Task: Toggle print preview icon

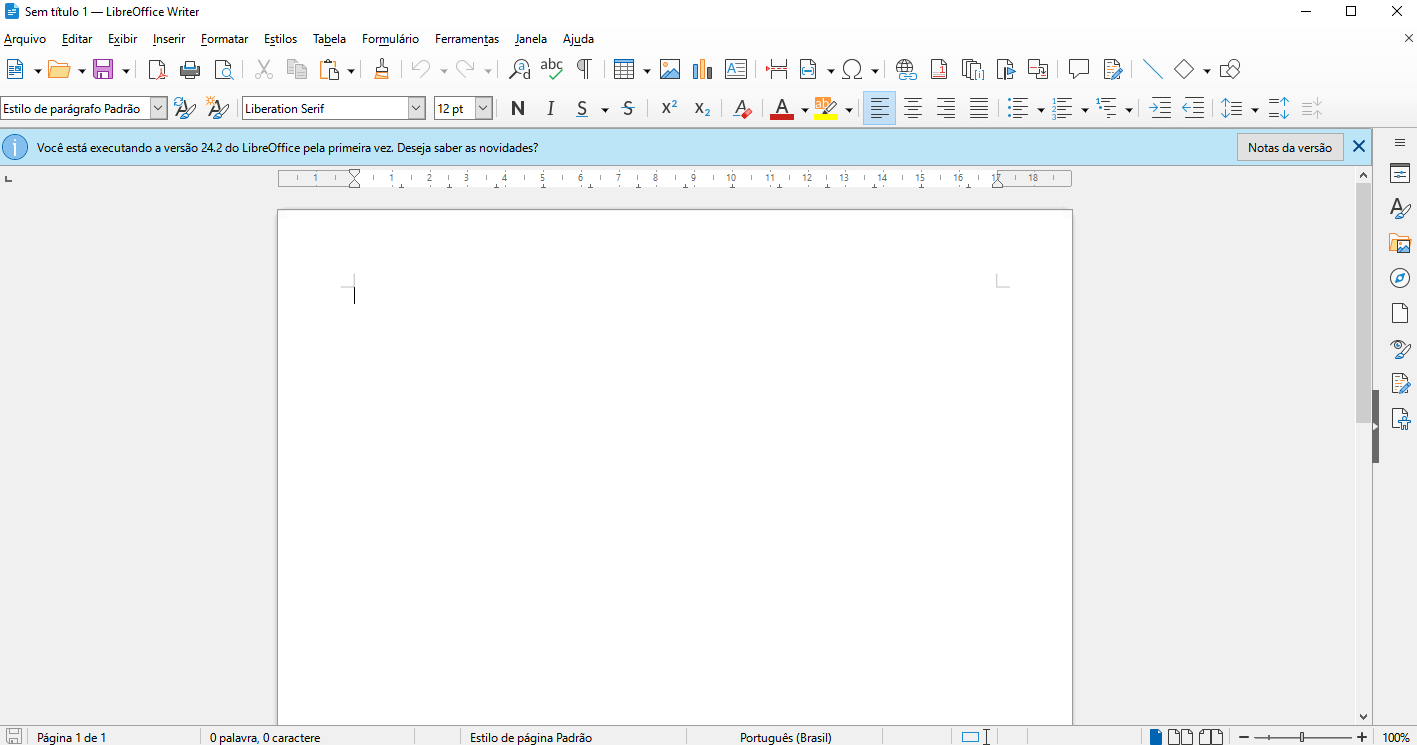Action: coord(223,70)
